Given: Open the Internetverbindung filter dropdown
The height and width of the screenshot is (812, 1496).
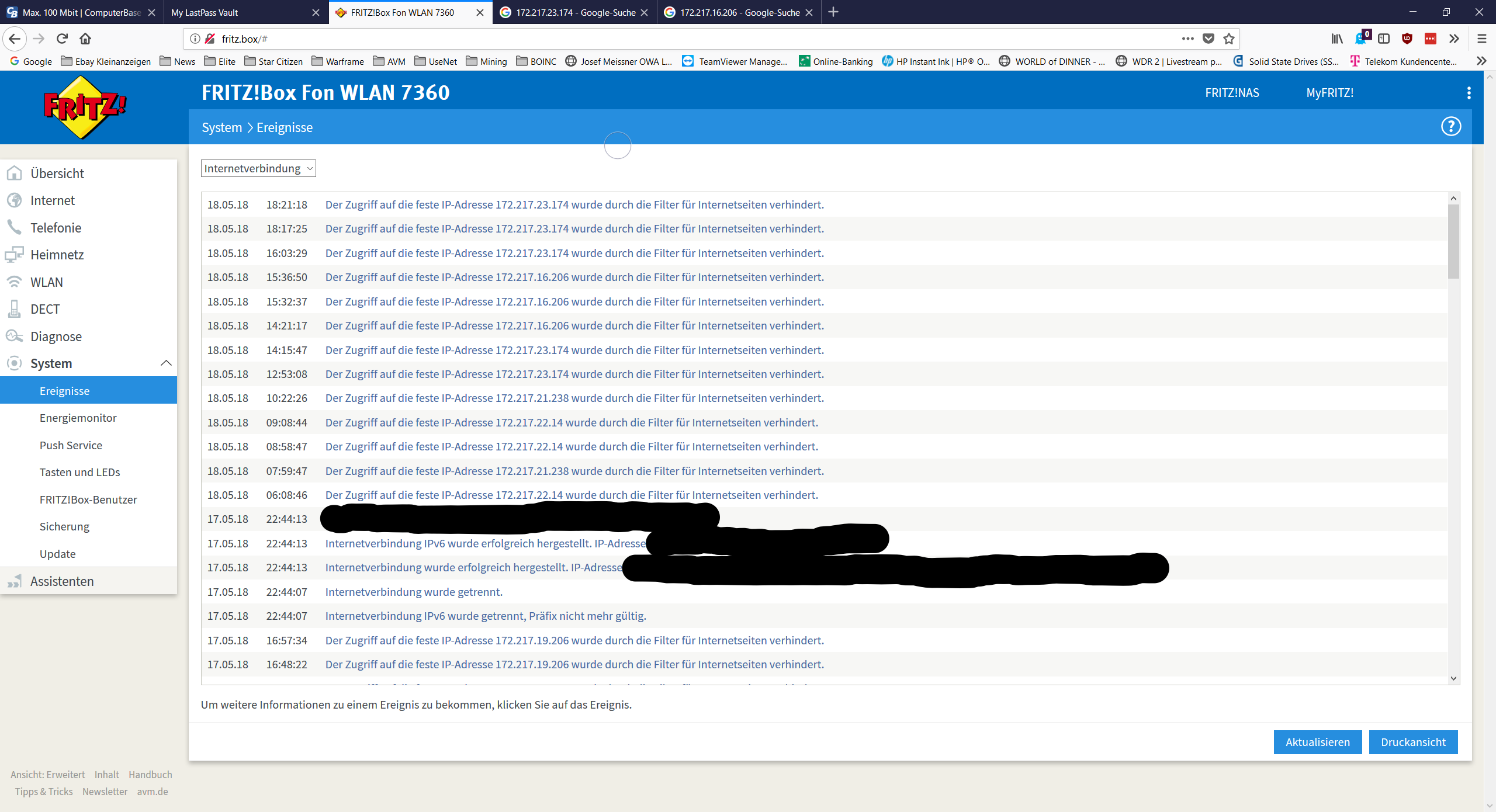Looking at the screenshot, I should point(258,168).
